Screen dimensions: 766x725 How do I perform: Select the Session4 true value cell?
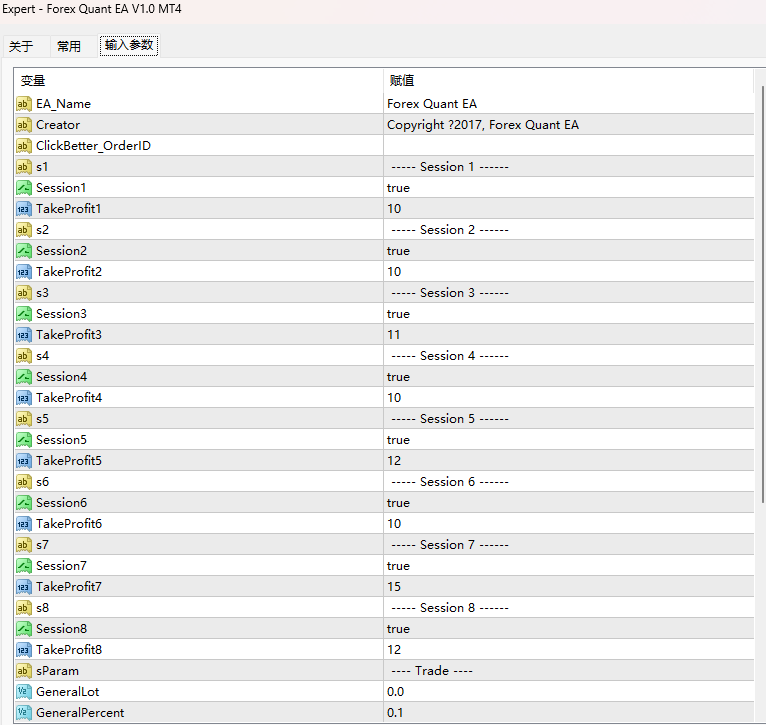pos(569,377)
